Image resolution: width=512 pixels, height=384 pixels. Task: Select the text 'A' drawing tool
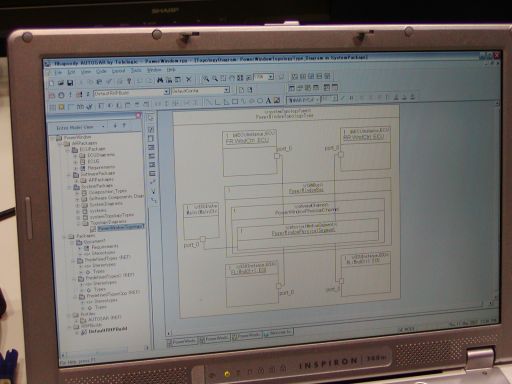(x=268, y=100)
